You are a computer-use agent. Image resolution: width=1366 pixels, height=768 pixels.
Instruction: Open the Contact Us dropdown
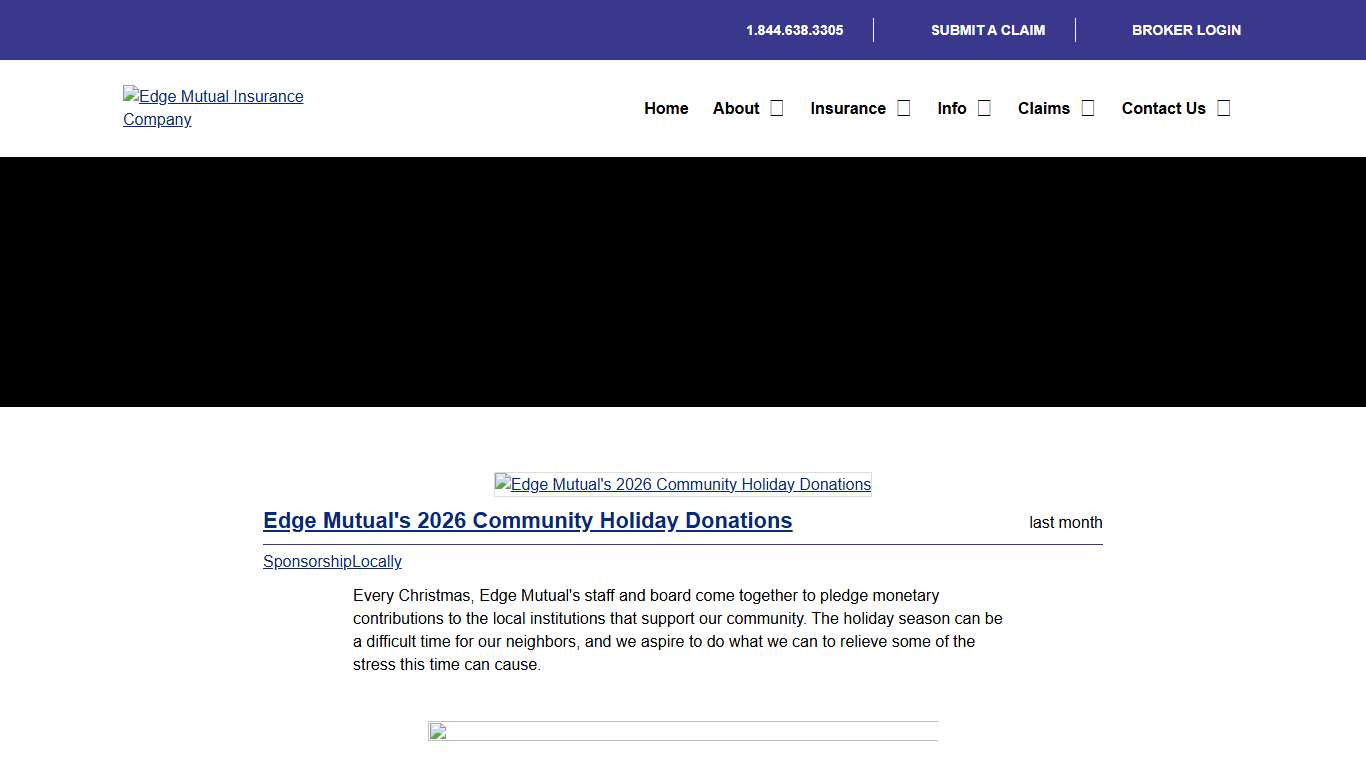[x=1223, y=107]
